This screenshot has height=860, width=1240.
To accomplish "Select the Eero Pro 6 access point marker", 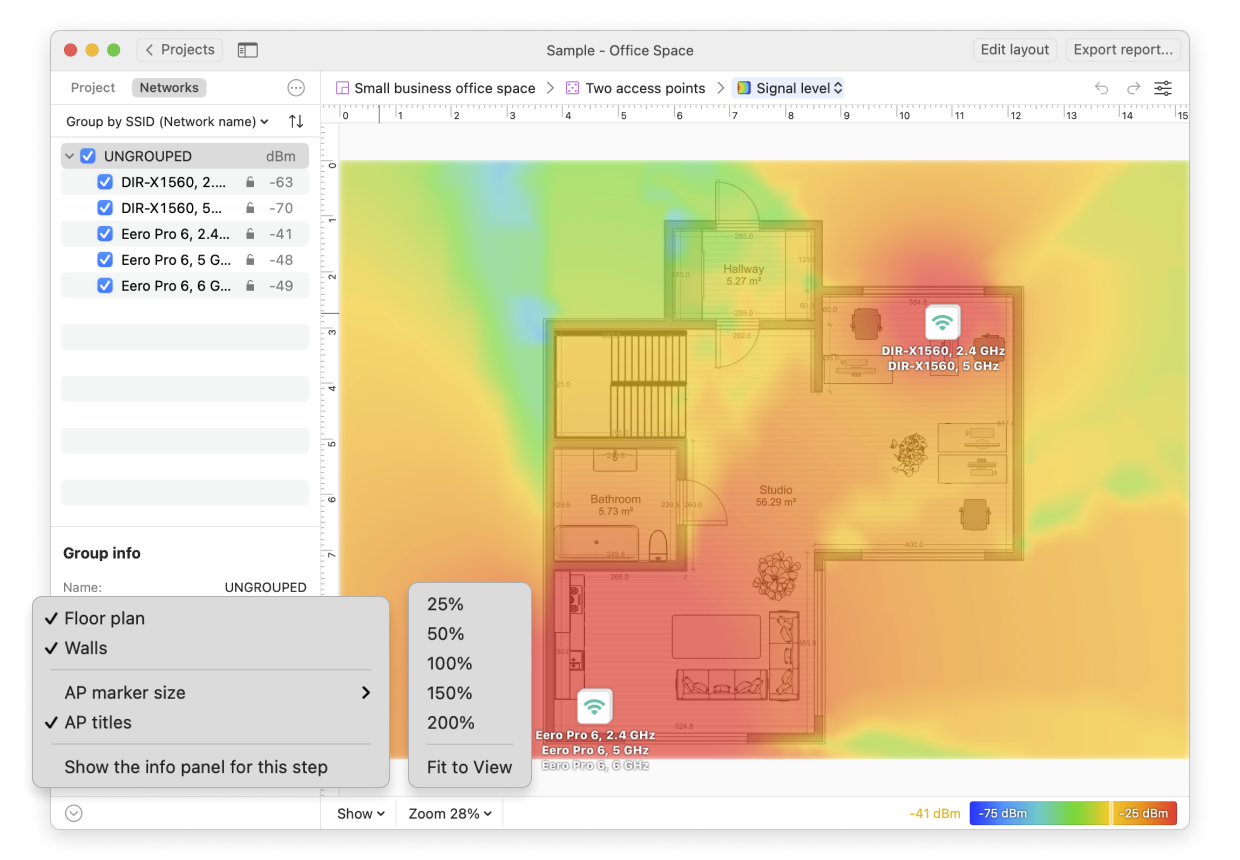I will [x=594, y=707].
